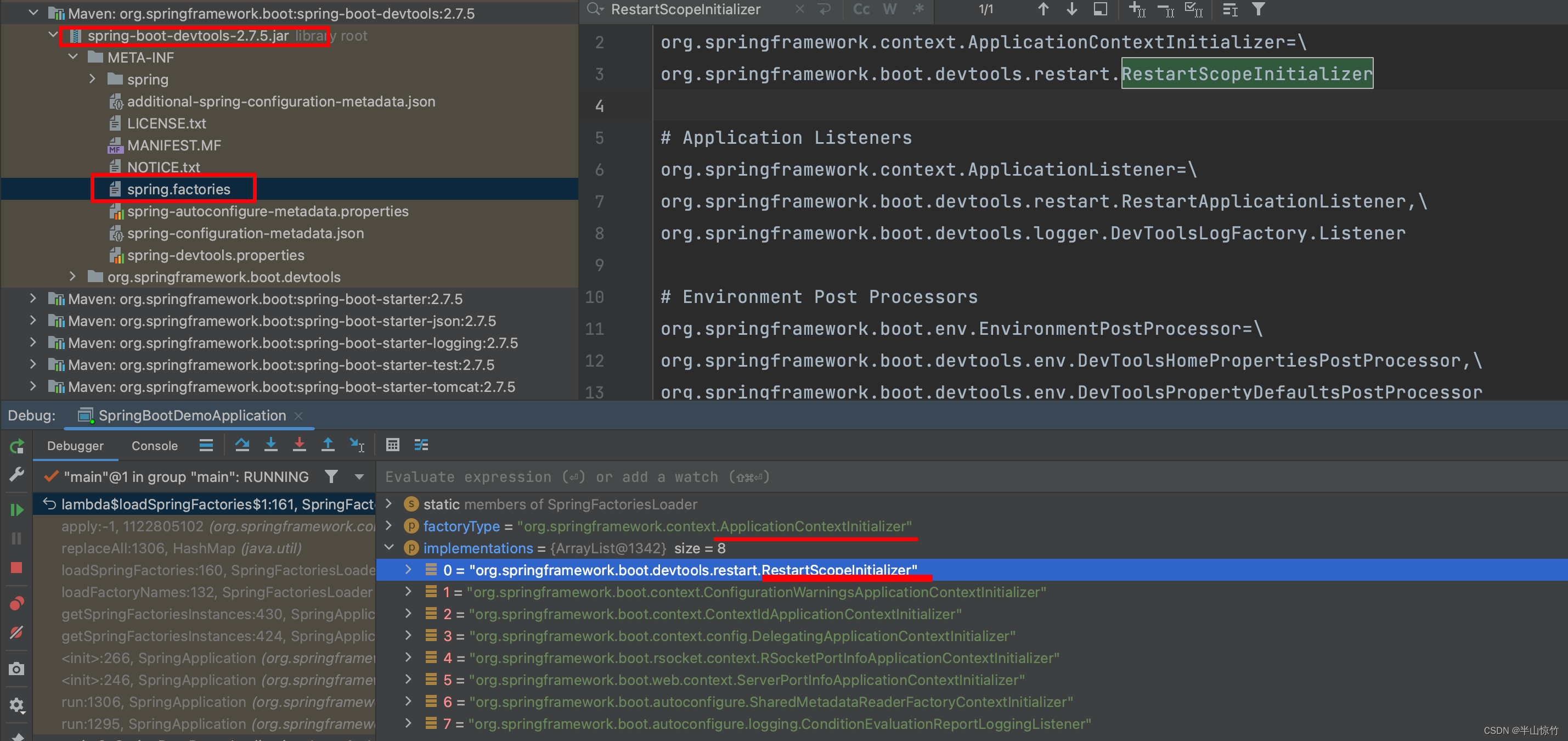The width and height of the screenshot is (1568, 741).
Task: Click the find bar multiple-lines toggle icon
Action: click(x=1229, y=9)
